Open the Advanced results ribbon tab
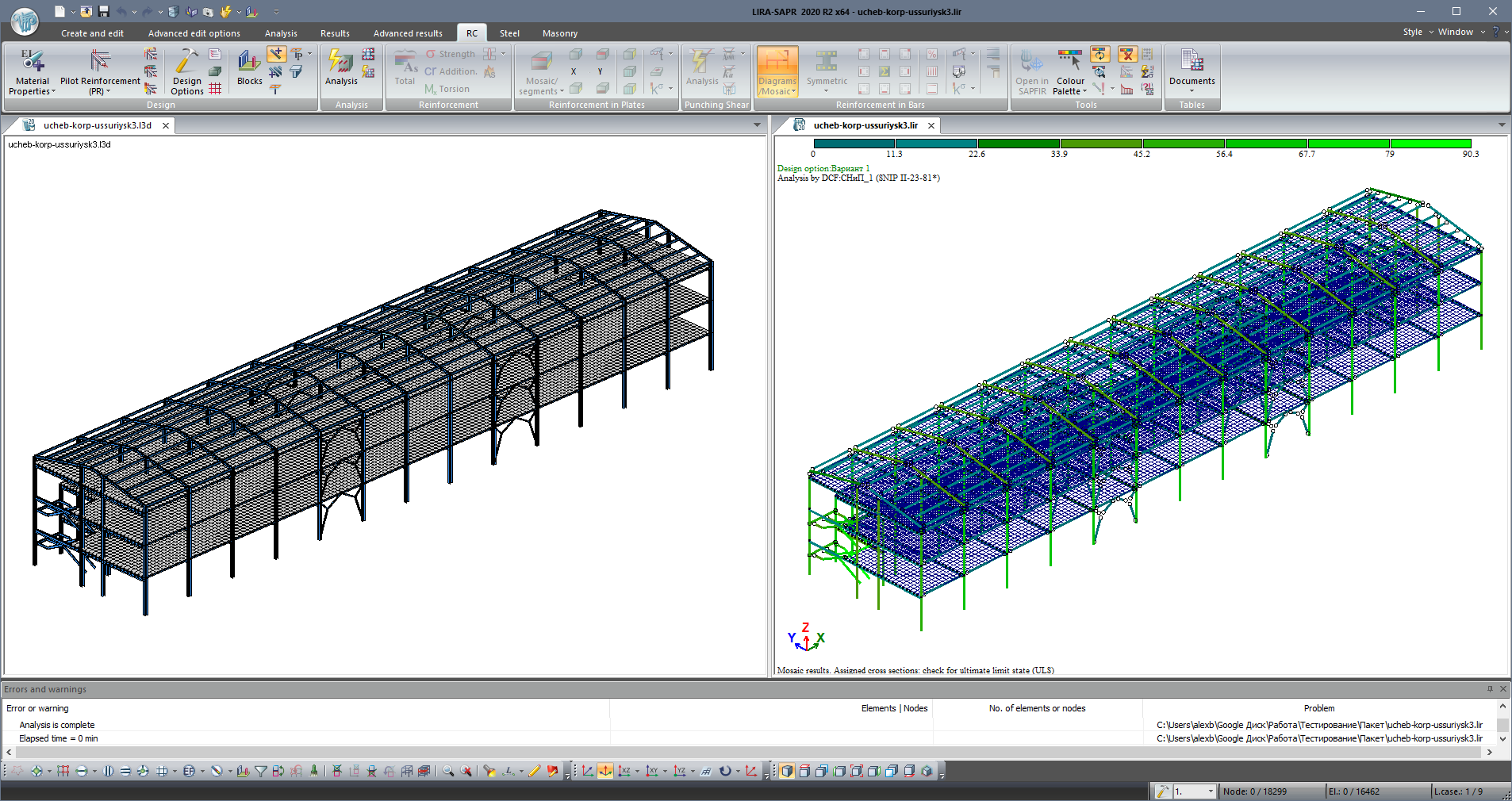The height and width of the screenshot is (801, 1512). [408, 33]
